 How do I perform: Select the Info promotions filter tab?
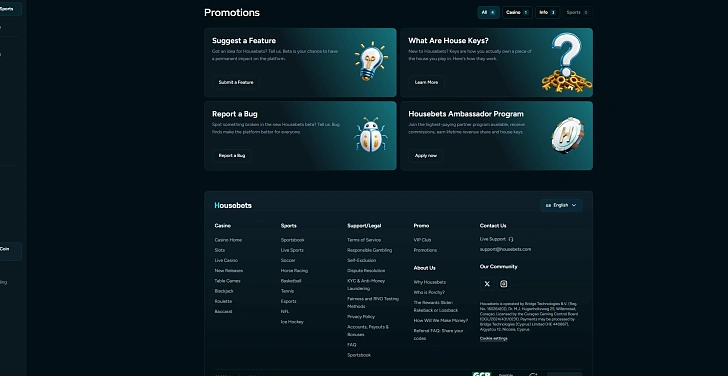pyautogui.click(x=547, y=13)
